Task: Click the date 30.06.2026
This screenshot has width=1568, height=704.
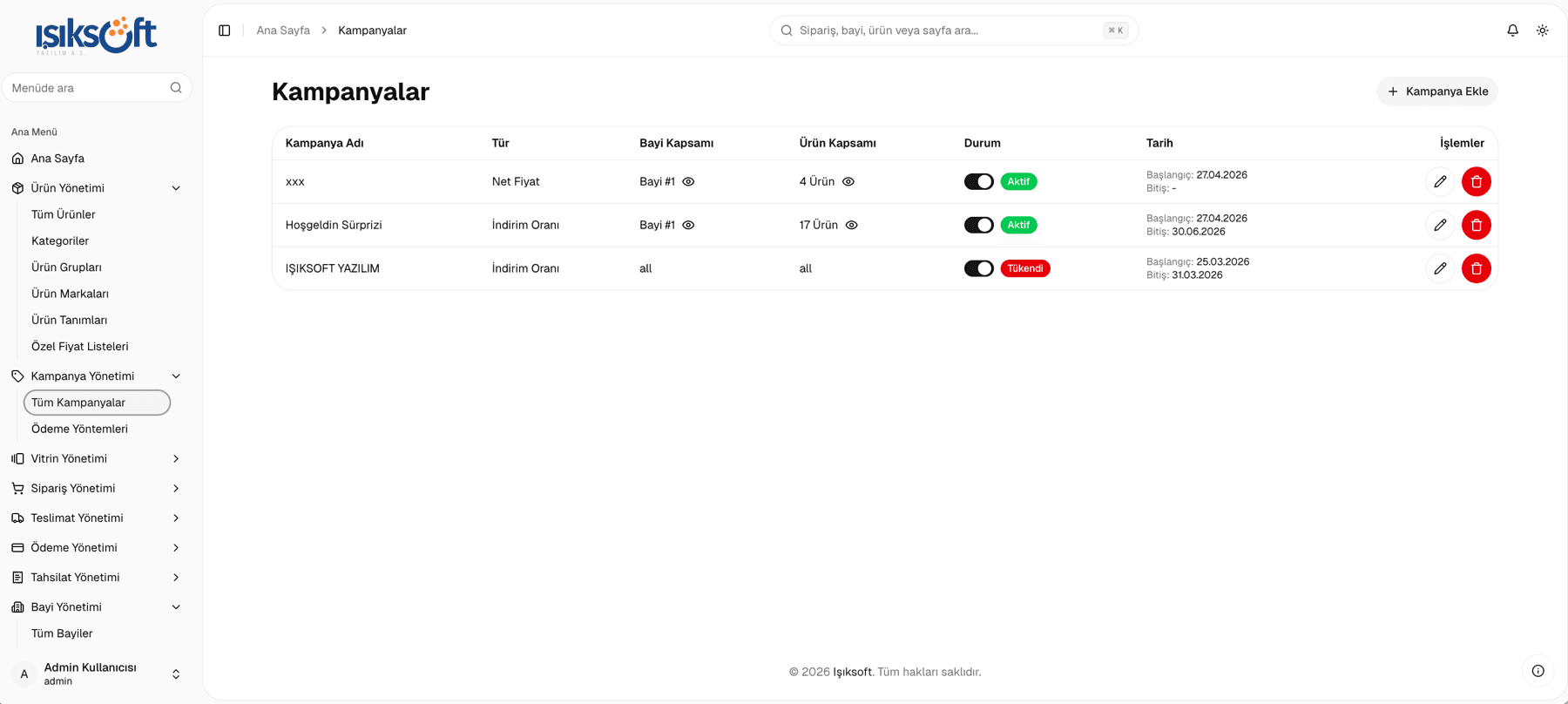Action: 1199,232
